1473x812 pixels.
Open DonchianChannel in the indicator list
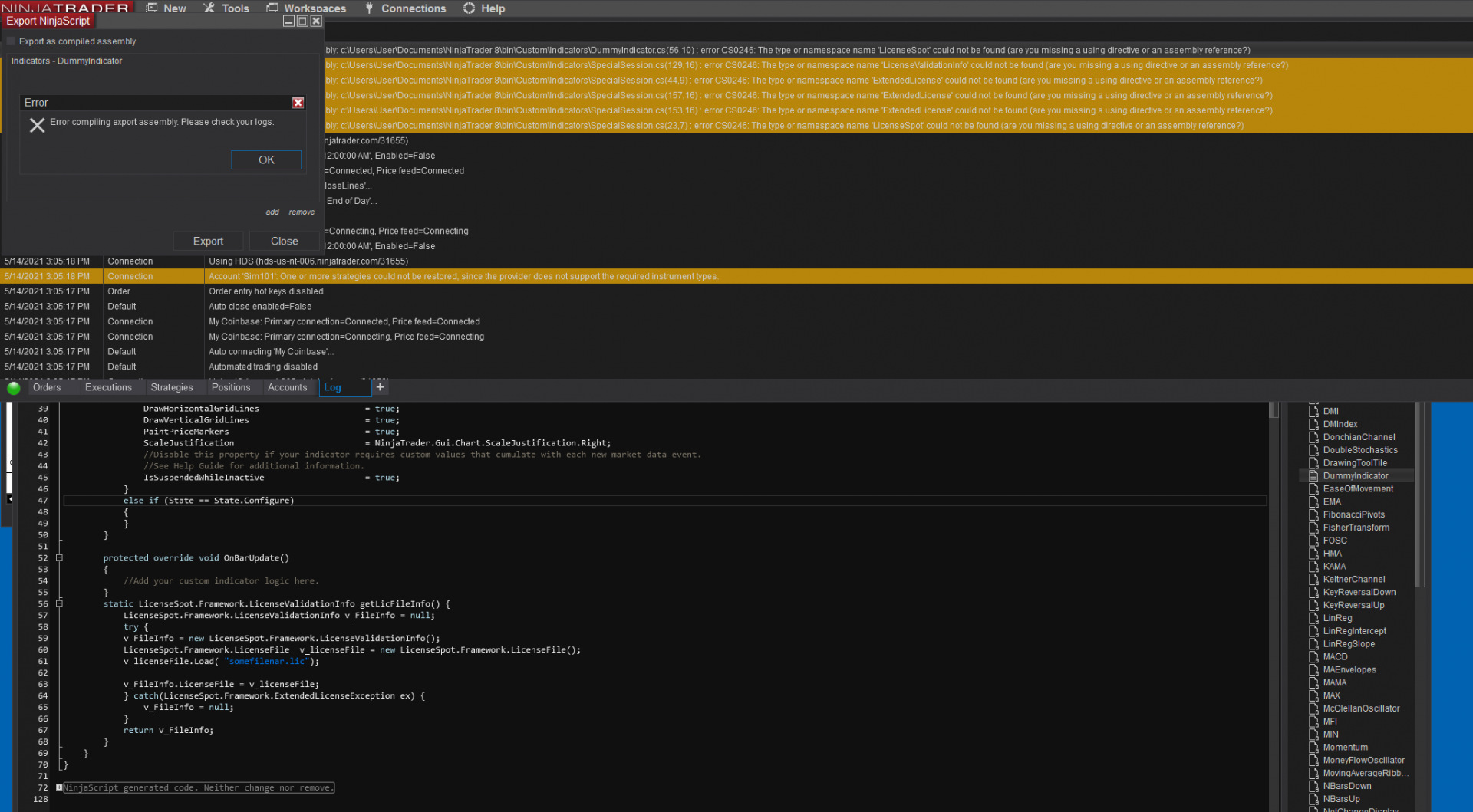1359,438
